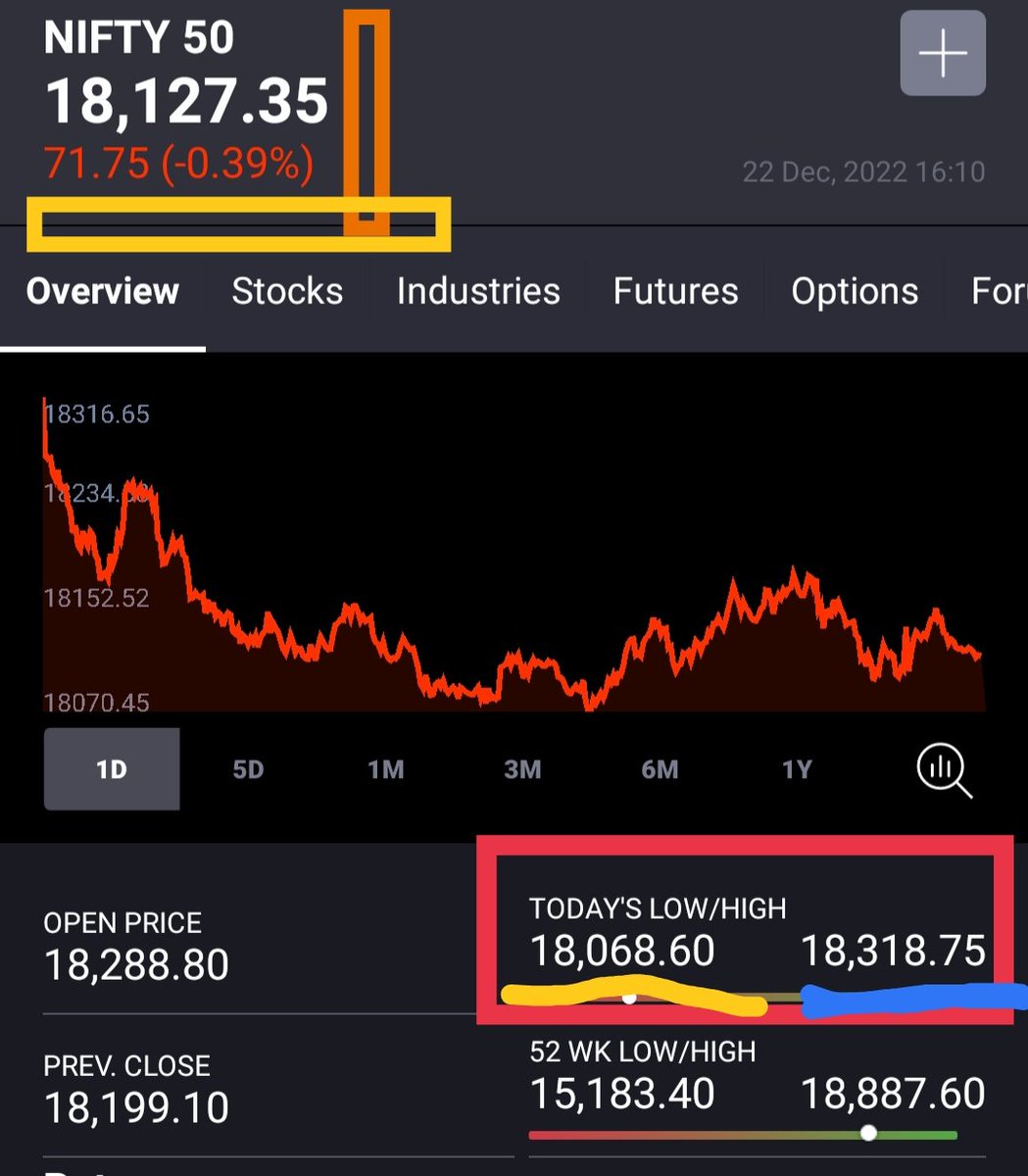
Task: Select the 1M chart timeframe
Action: tap(384, 769)
